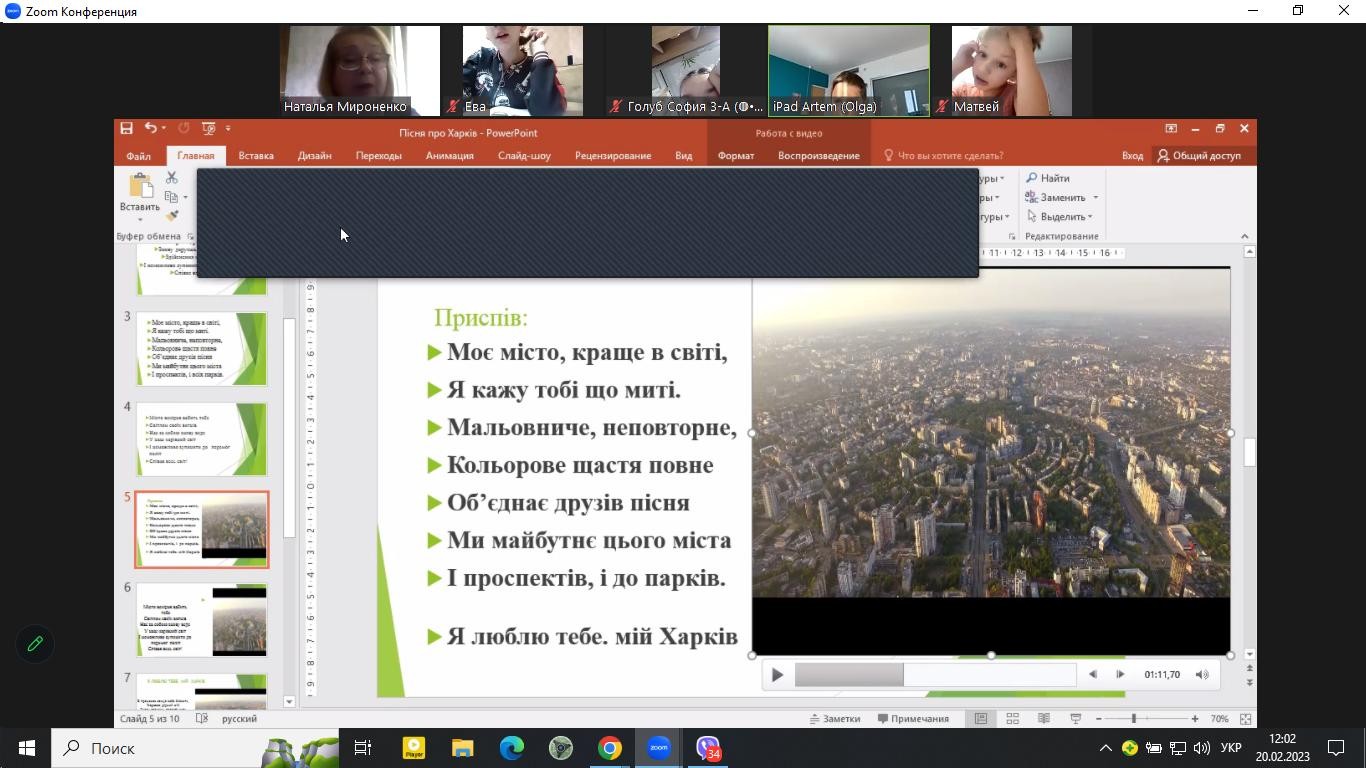Screen dimensions: 1366x768
Task: Open the copy options dropdown arrow
Action: point(185,197)
